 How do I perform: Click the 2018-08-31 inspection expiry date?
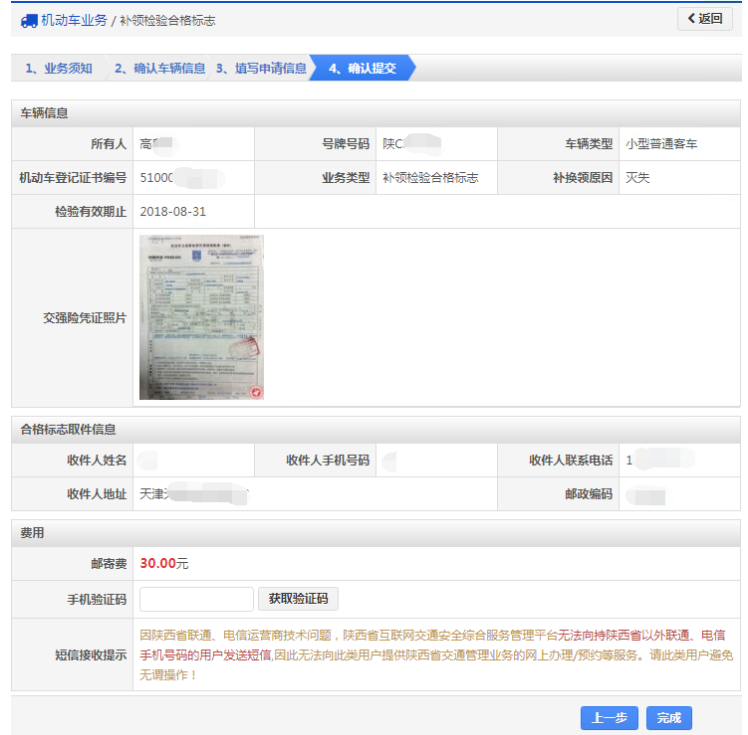(173, 212)
